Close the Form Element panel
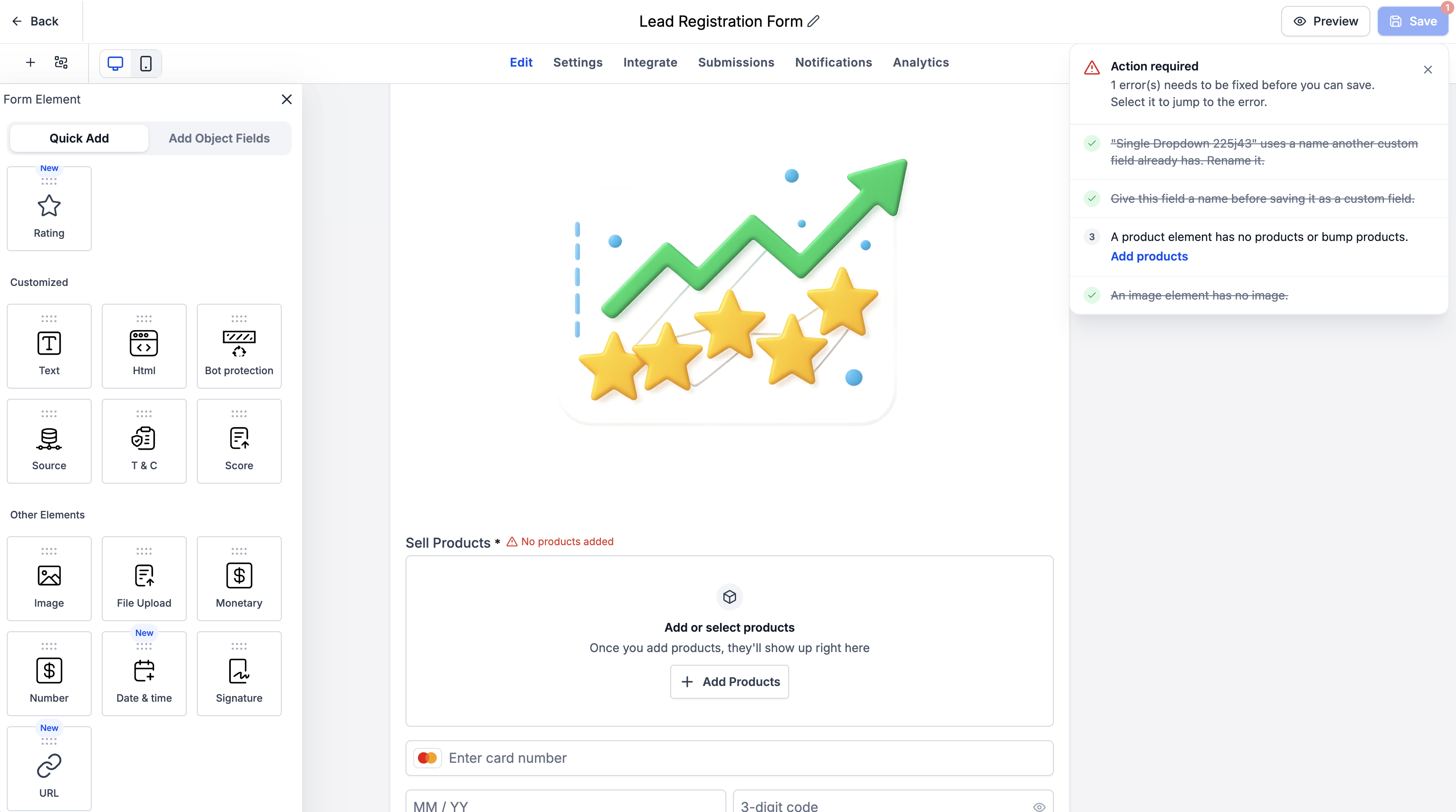This screenshot has height=812, width=1456. click(286, 99)
